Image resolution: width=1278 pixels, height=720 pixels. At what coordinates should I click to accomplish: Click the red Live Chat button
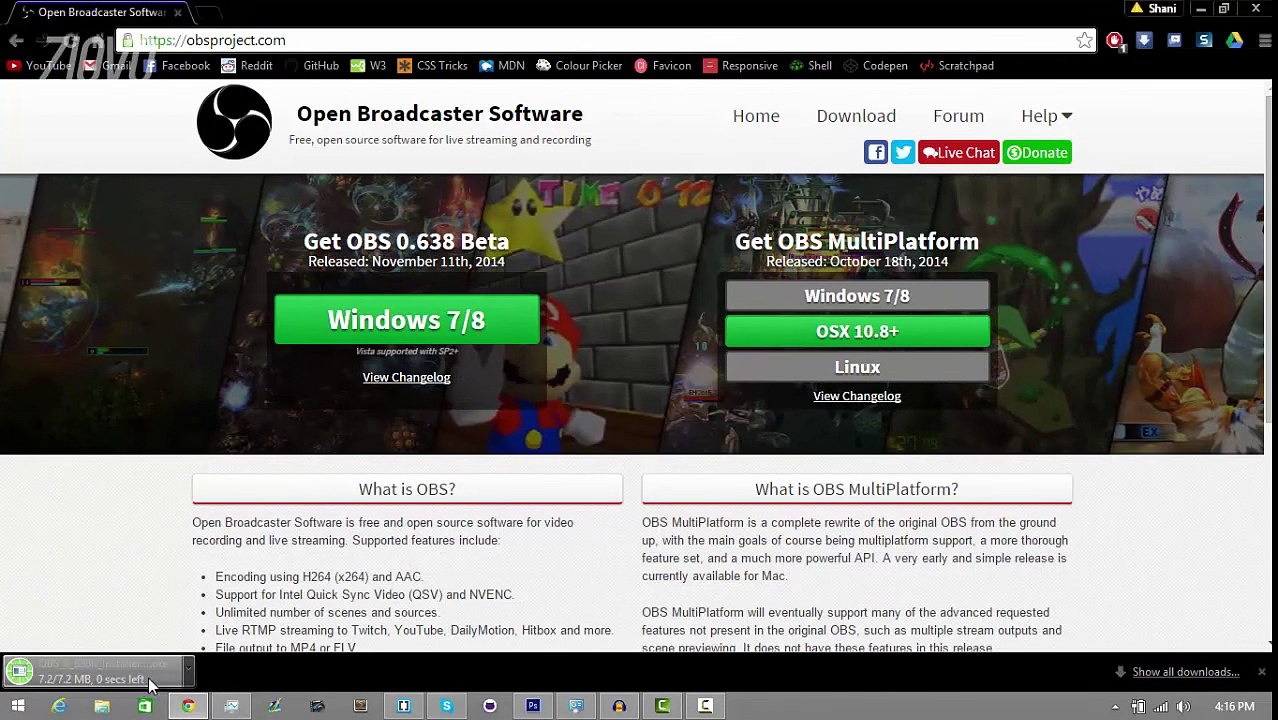tap(958, 152)
